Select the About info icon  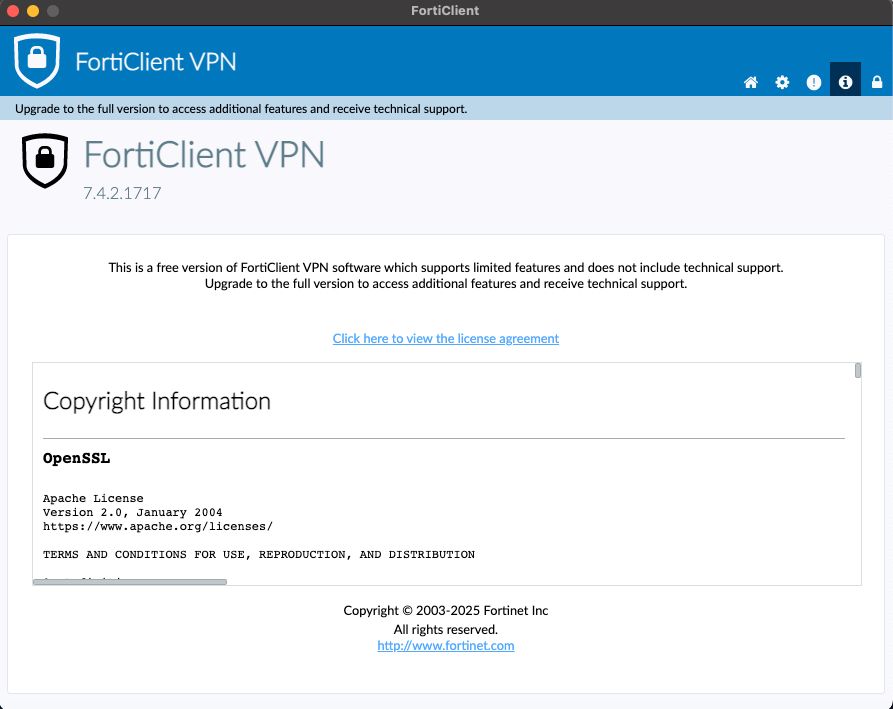point(845,82)
